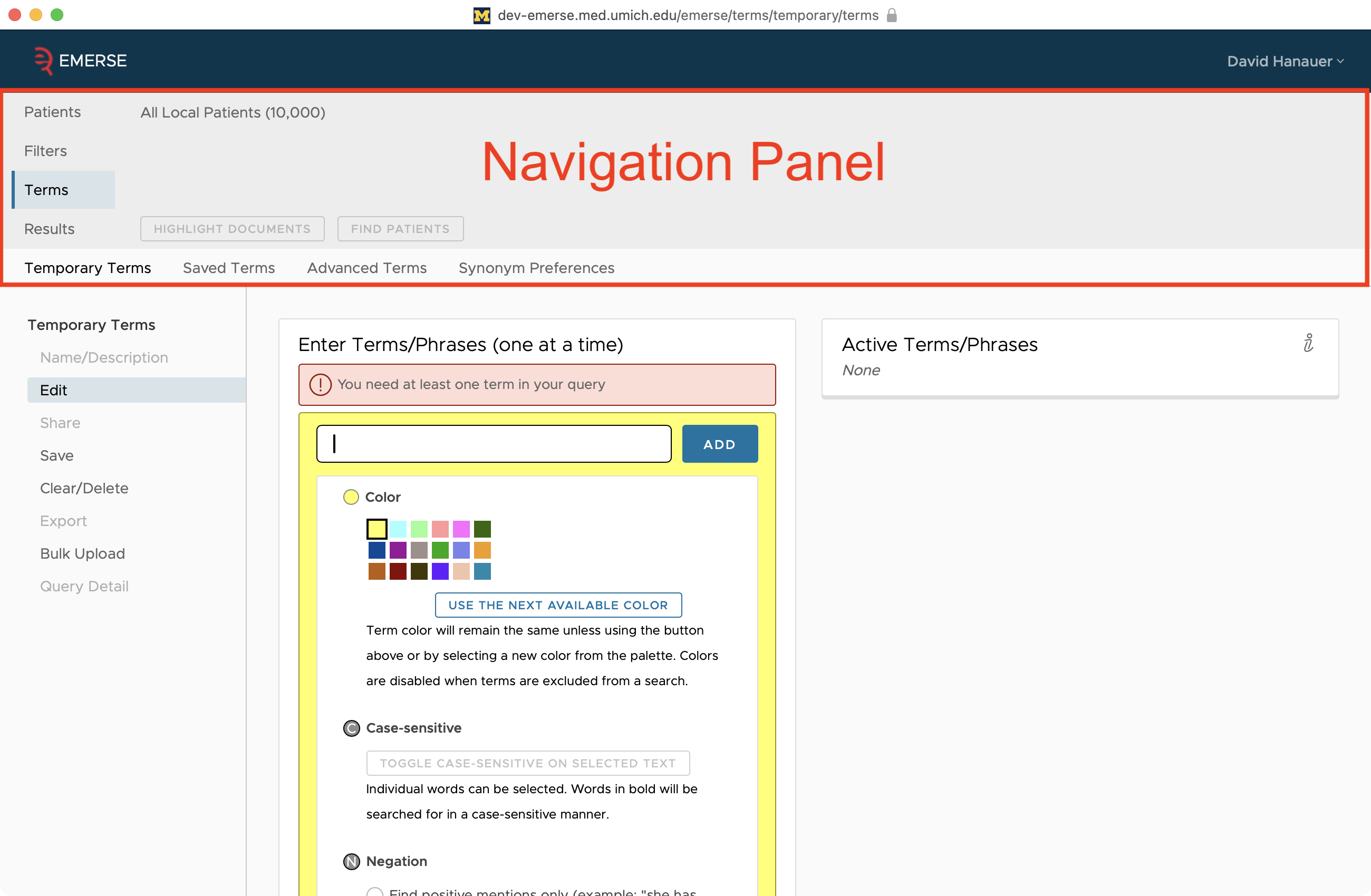Switch to the Saved Terms tab

pos(229,268)
